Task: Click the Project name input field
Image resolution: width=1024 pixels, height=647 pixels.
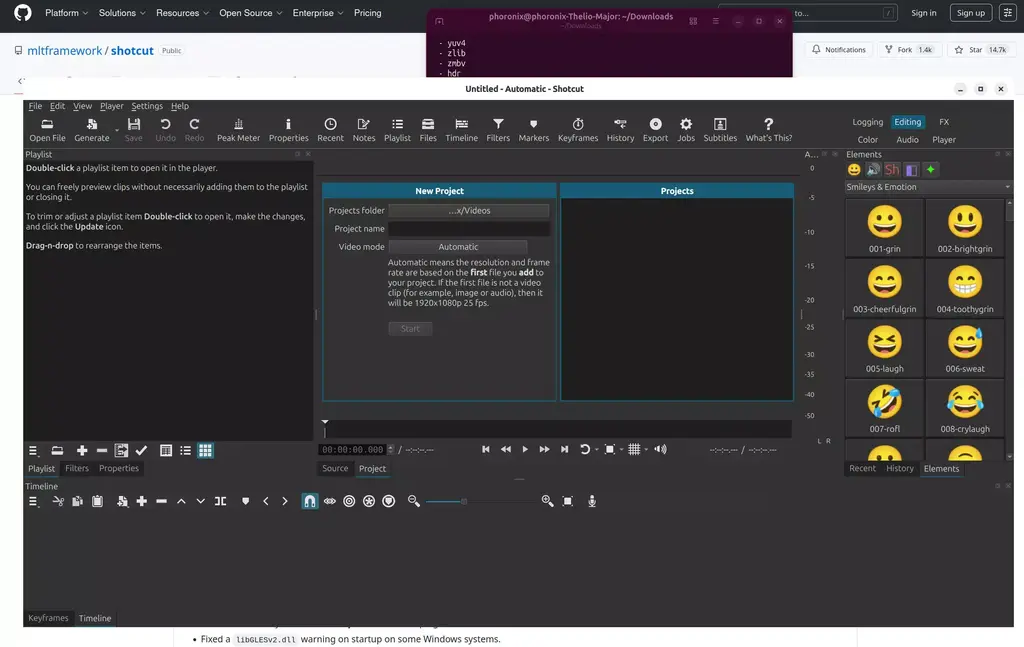Action: coord(469,229)
